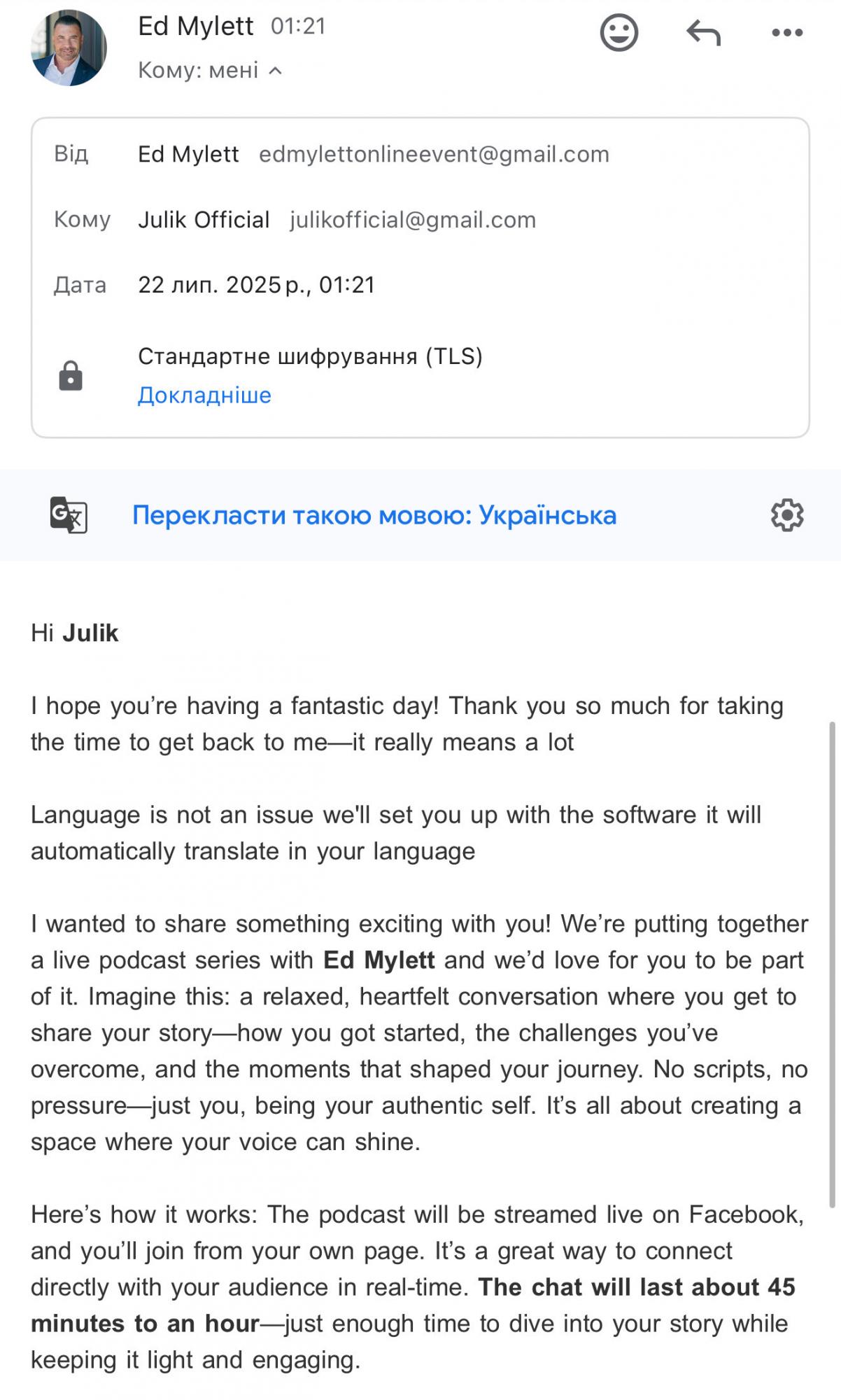Tap the header timestamp next to sender name
The width and height of the screenshot is (841, 1400).
(298, 27)
